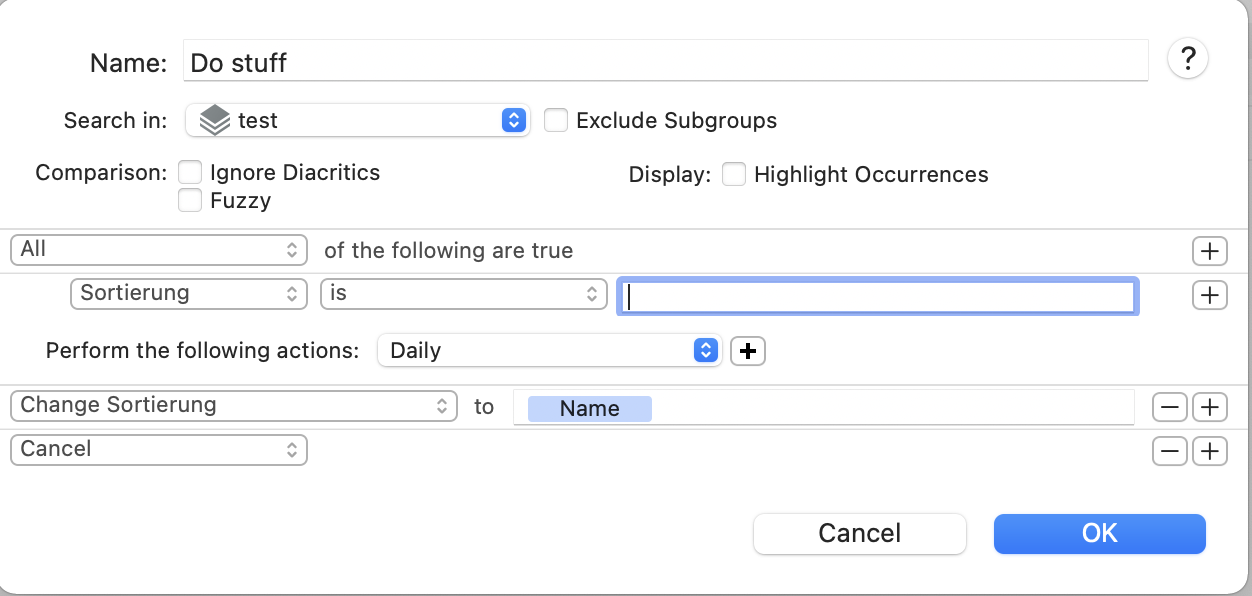Click the database stack icon beside test
Image resolution: width=1252 pixels, height=596 pixels.
point(214,121)
